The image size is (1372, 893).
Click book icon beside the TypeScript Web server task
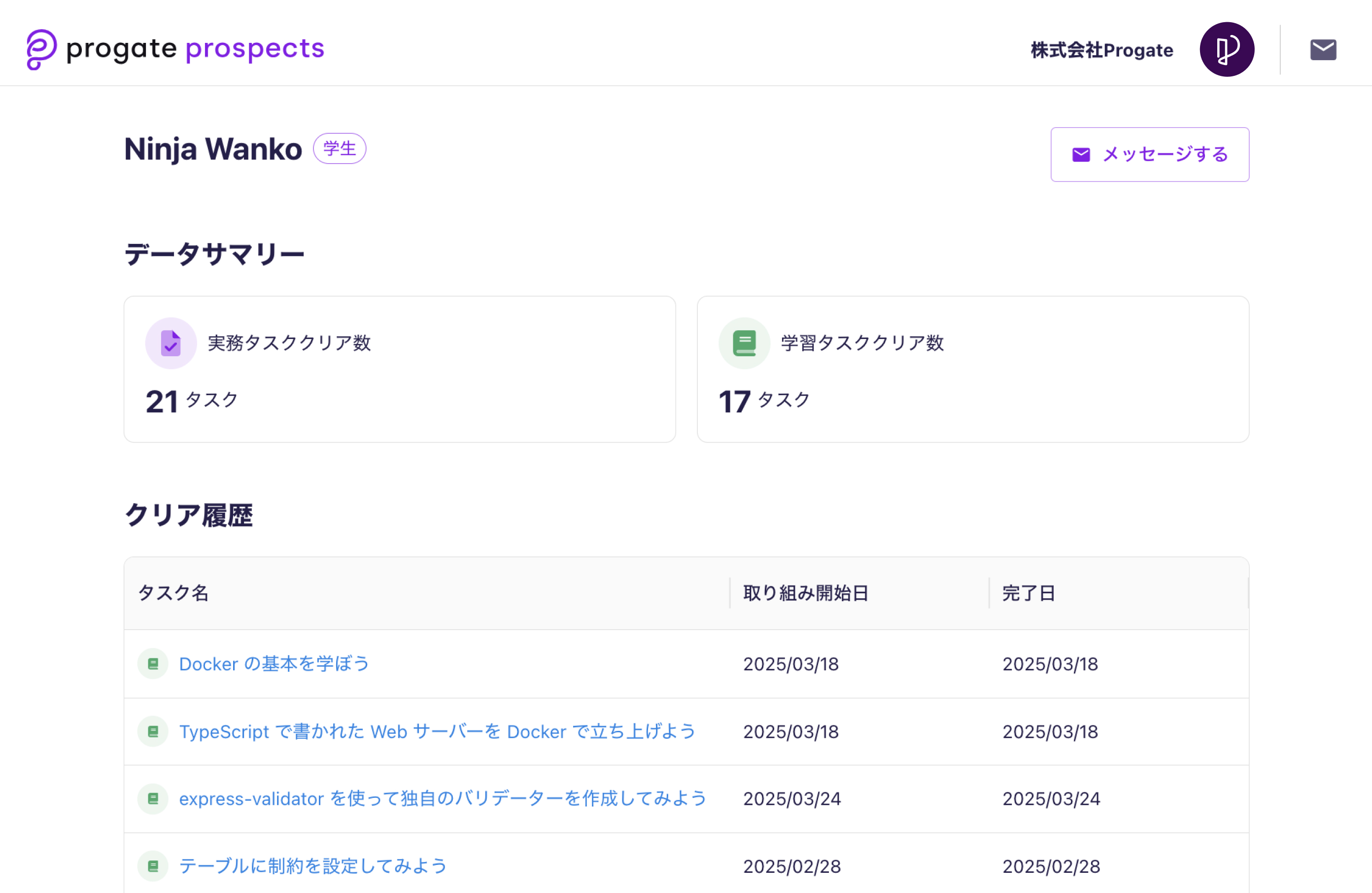tap(153, 731)
